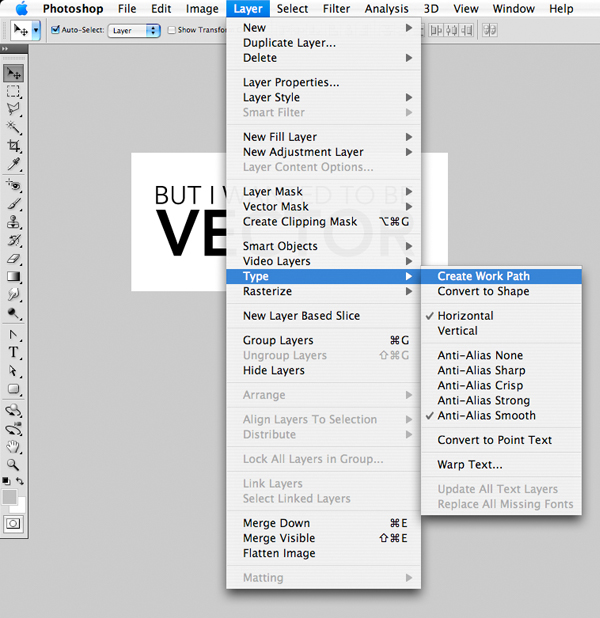
Task: Select the Rounded Rectangle shape tool
Action: click(13, 389)
